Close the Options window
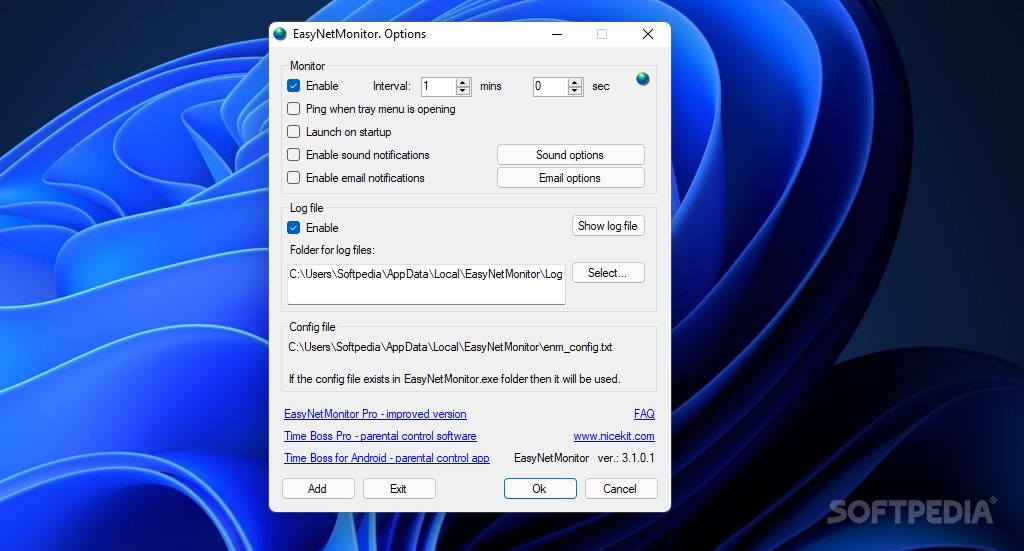Image resolution: width=1024 pixels, height=551 pixels. (648, 34)
